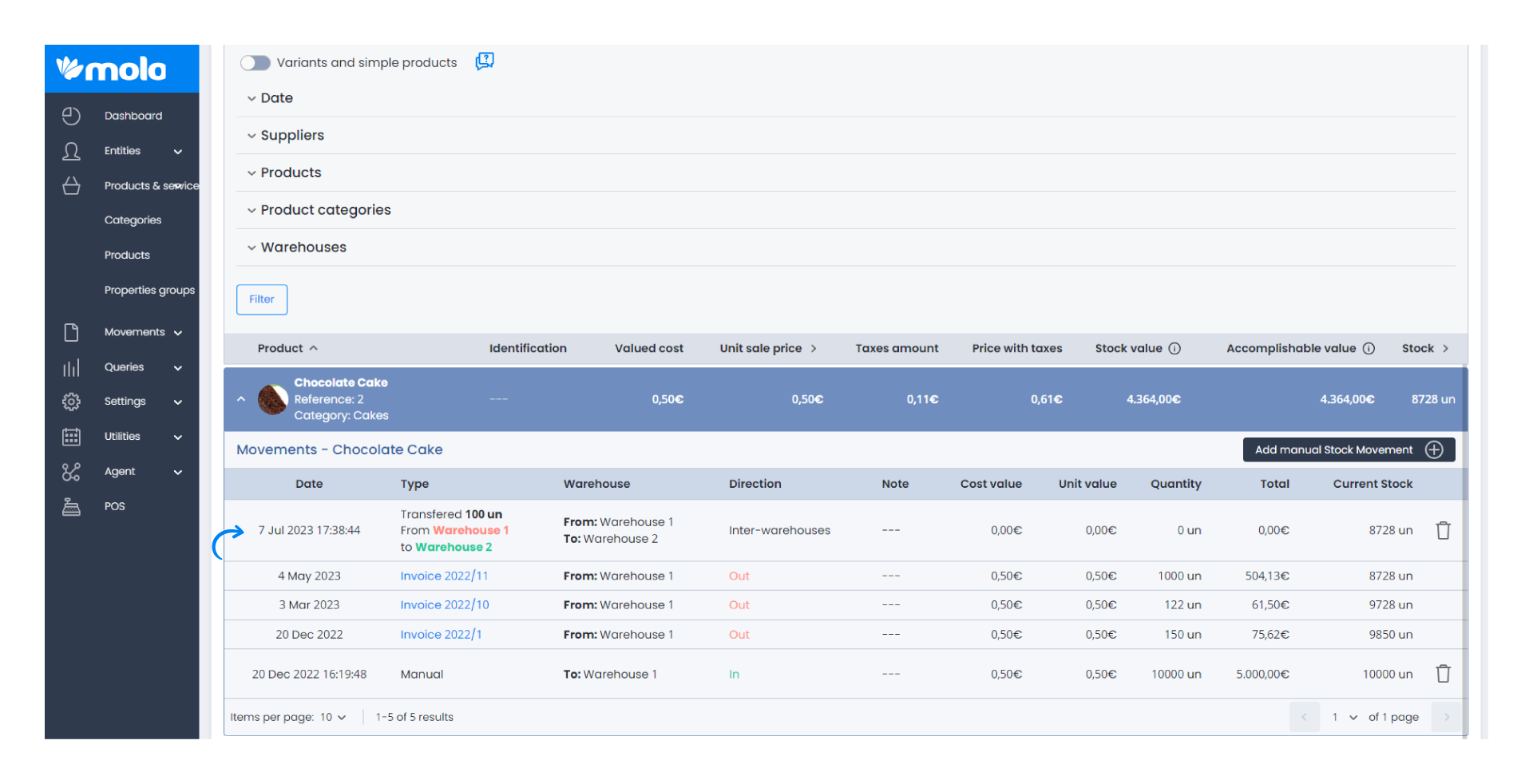Click the Stock value info icon
The width and height of the screenshot is (1533, 784).
1175,348
